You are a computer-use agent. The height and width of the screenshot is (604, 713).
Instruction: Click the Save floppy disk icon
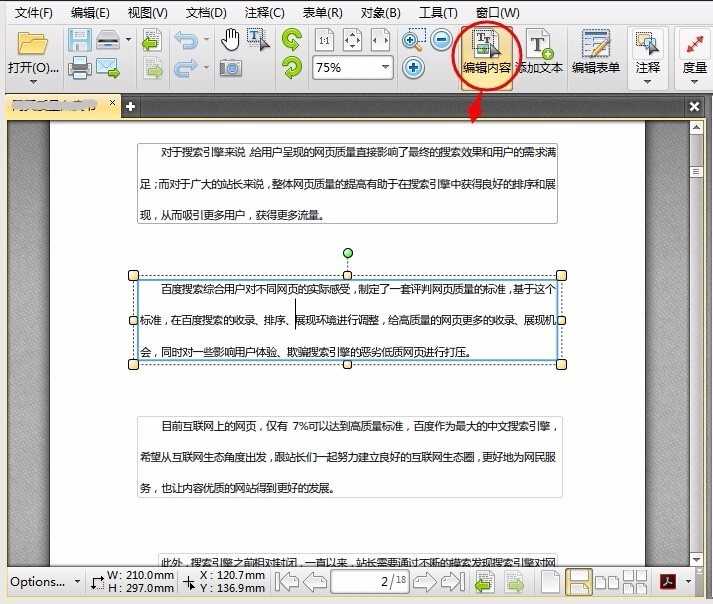coord(79,40)
